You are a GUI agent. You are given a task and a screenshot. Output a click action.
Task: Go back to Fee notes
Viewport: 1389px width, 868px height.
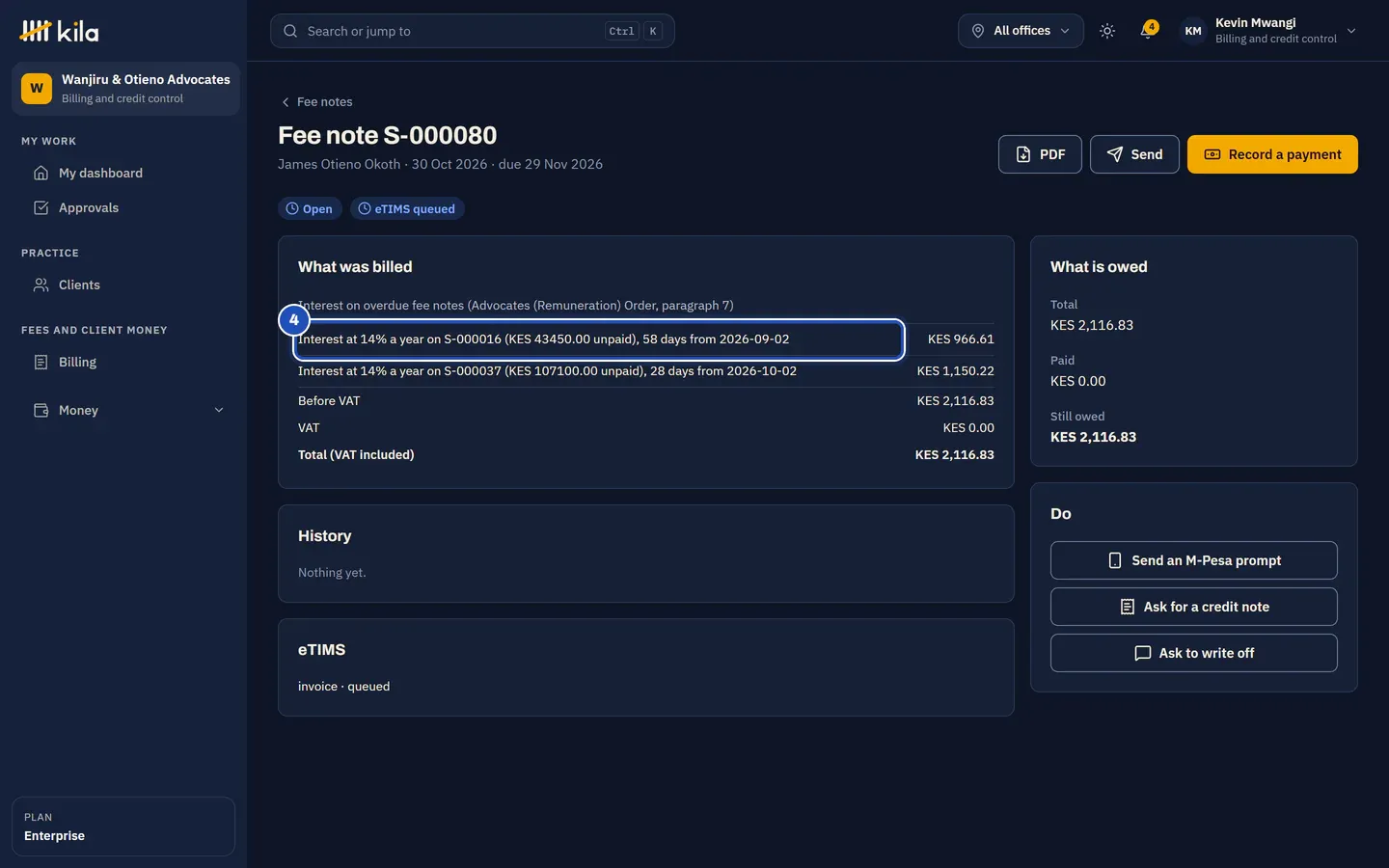316,101
